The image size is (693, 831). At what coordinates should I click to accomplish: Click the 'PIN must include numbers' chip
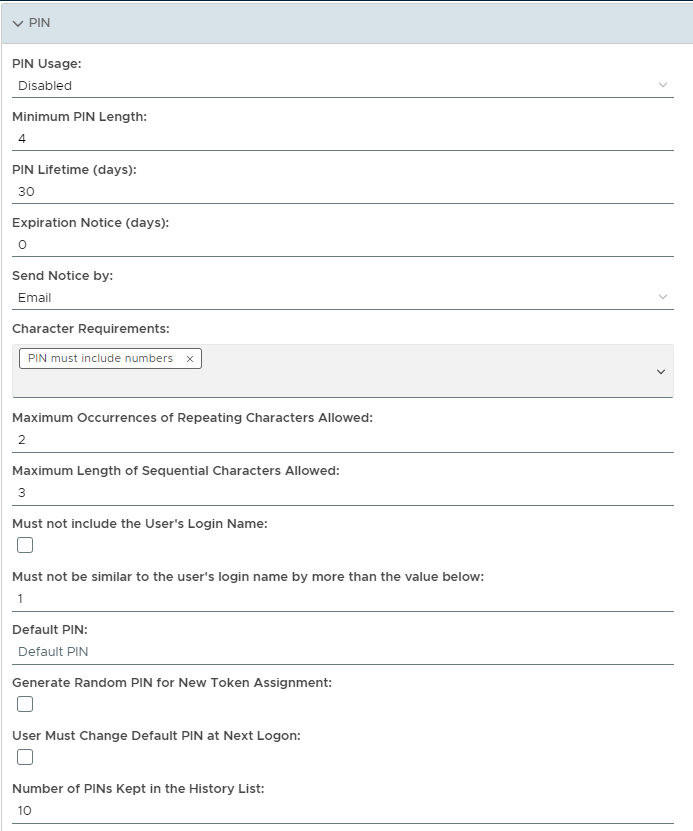click(100, 359)
